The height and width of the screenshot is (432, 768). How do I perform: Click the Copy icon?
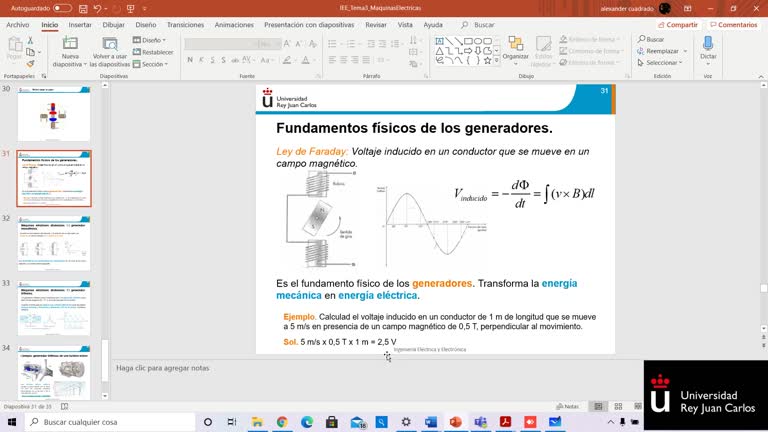(x=30, y=52)
